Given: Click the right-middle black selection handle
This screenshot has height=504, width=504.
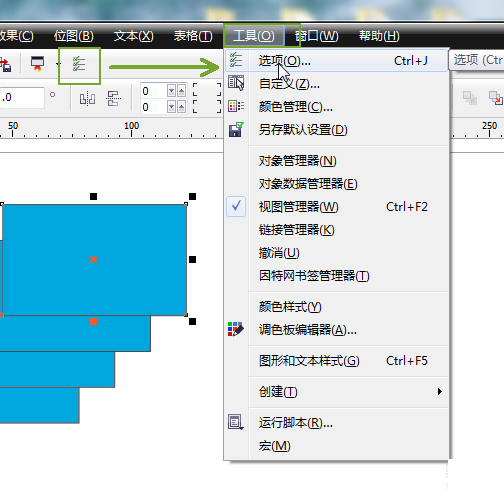Looking at the screenshot, I should [192, 259].
